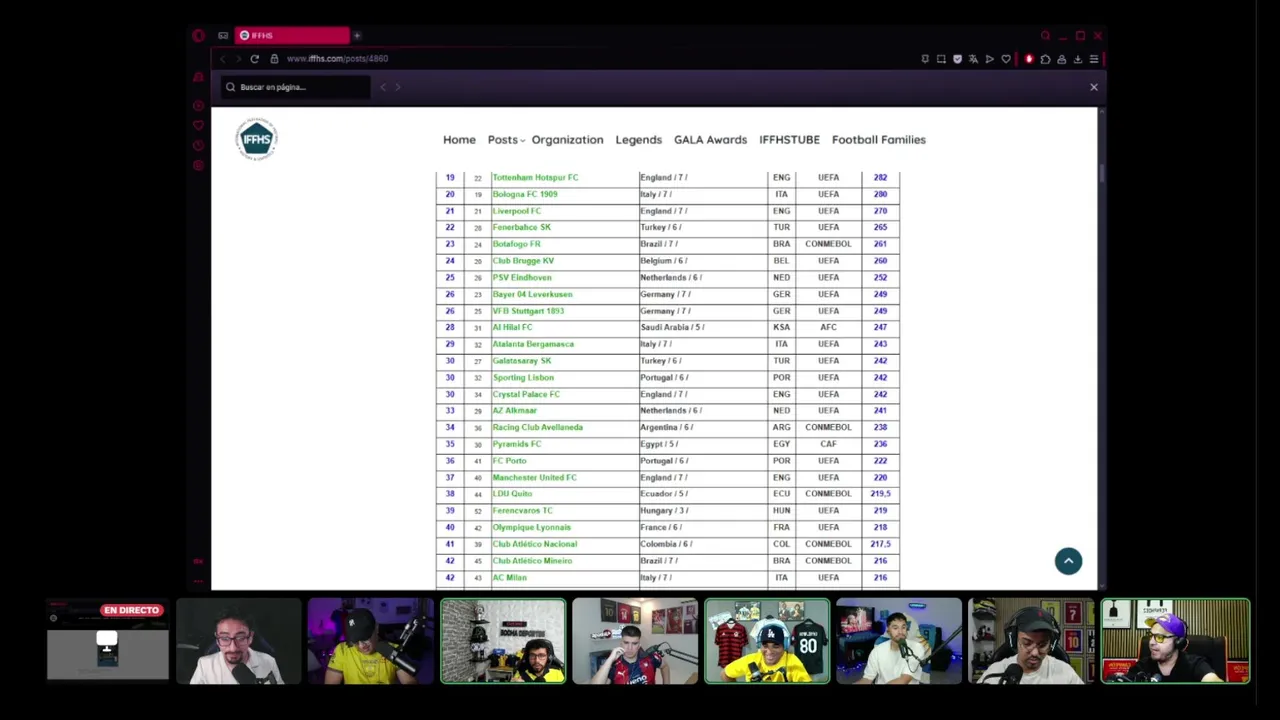The width and height of the screenshot is (1280, 720).
Task: Open the bookmarks heart in Opera sidebar
Action: [x=198, y=125]
